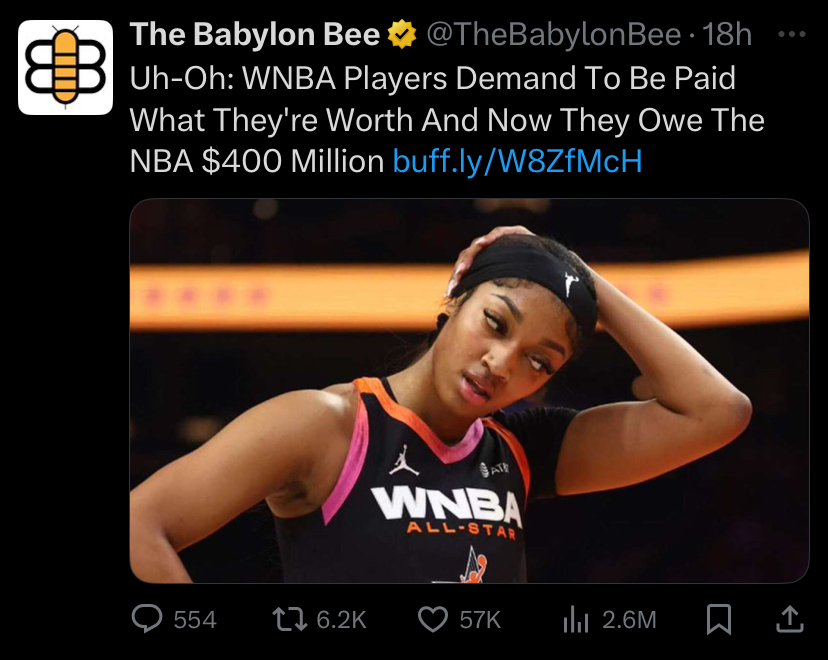Open the basketball player photo
Viewport: 828px width, 660px height.
coord(469,391)
